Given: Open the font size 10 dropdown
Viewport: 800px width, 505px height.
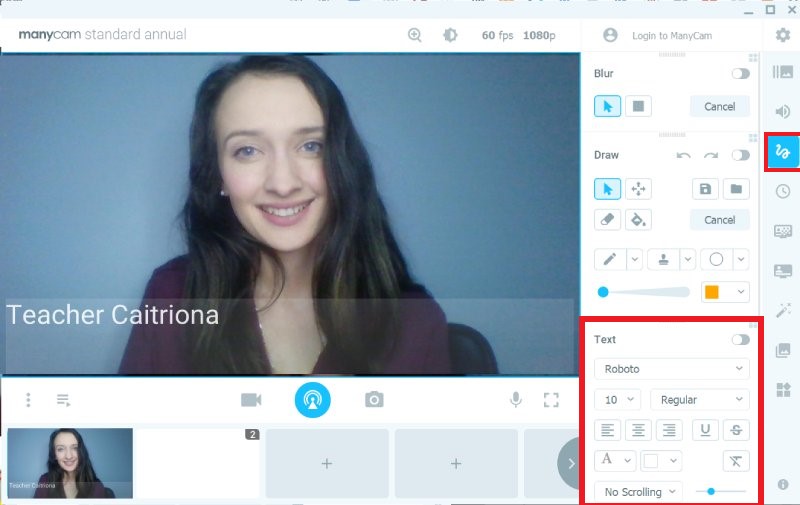Looking at the screenshot, I should (617, 399).
